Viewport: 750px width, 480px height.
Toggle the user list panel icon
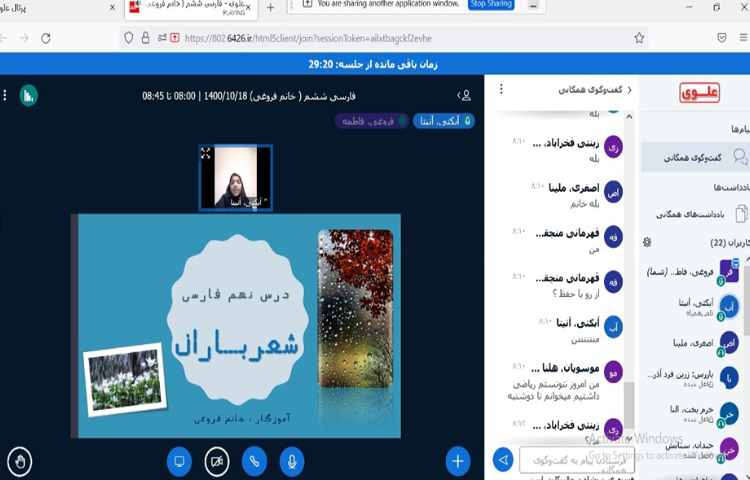coord(464,96)
